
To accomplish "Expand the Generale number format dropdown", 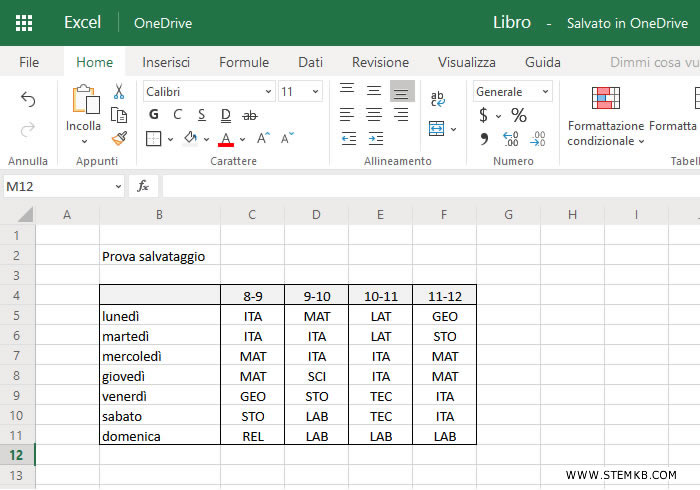I will 545,92.
